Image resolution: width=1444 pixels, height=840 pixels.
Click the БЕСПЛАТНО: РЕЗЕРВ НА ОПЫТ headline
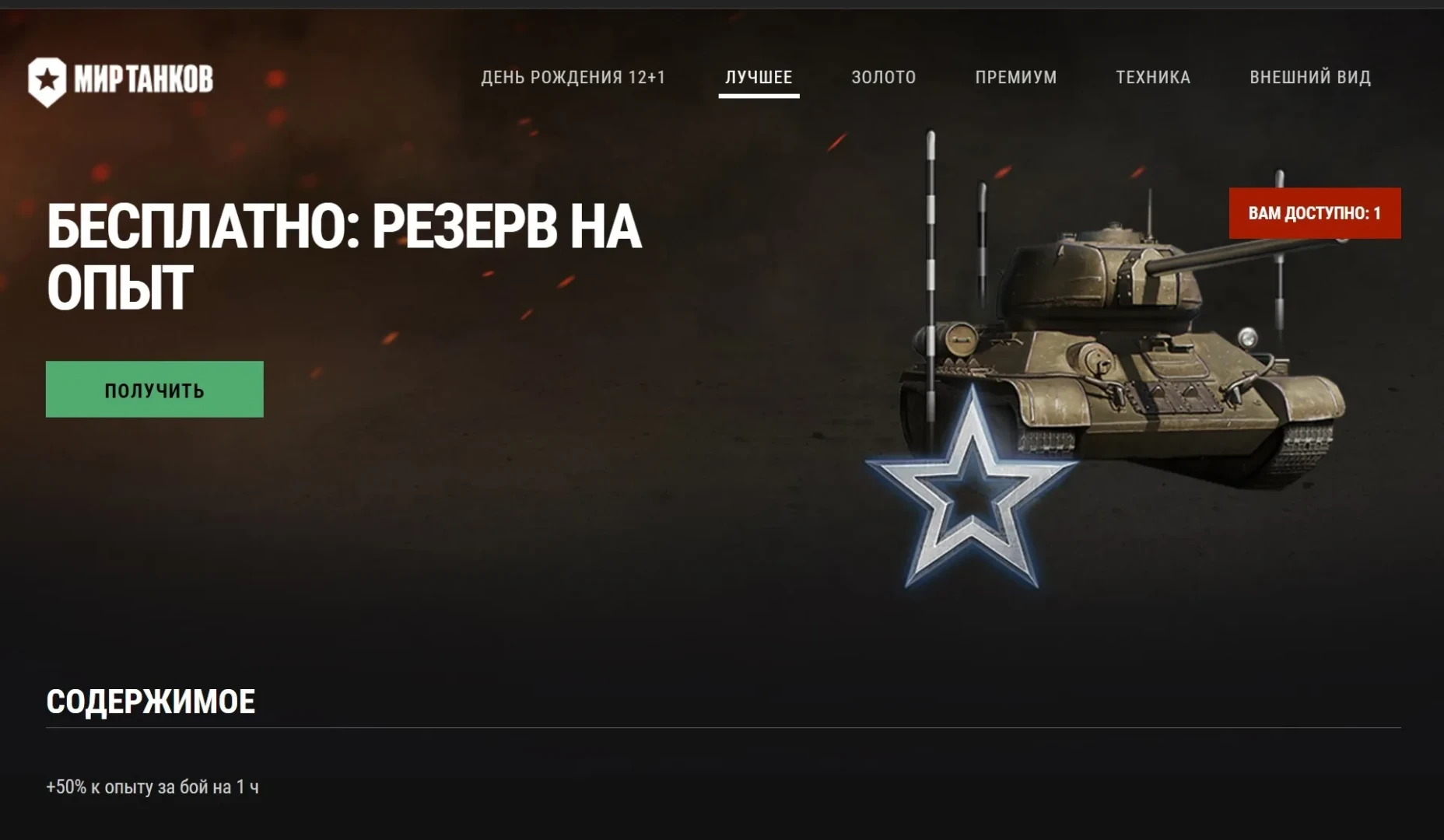tap(344, 257)
